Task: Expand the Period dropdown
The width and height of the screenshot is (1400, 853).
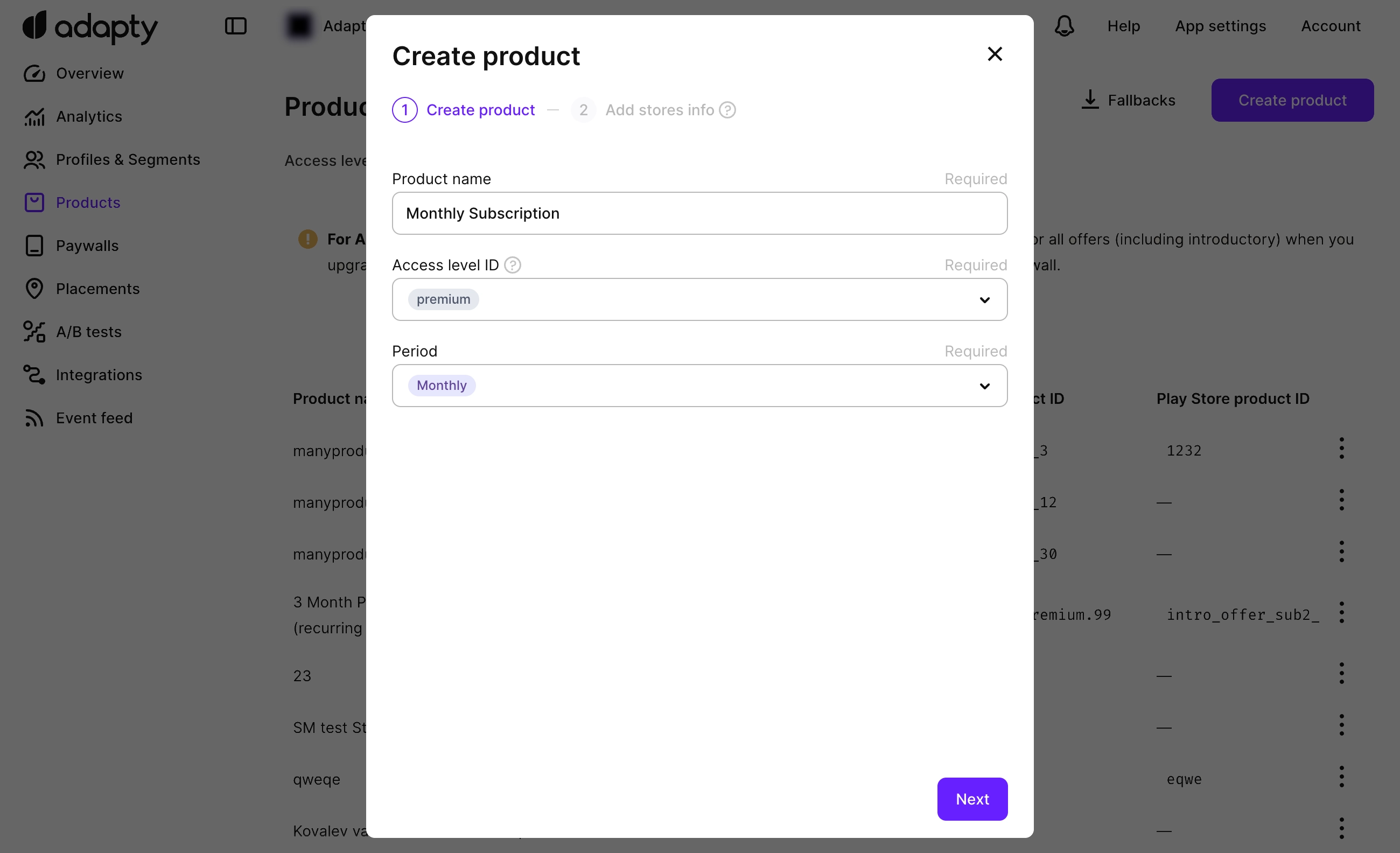Action: tap(984, 387)
